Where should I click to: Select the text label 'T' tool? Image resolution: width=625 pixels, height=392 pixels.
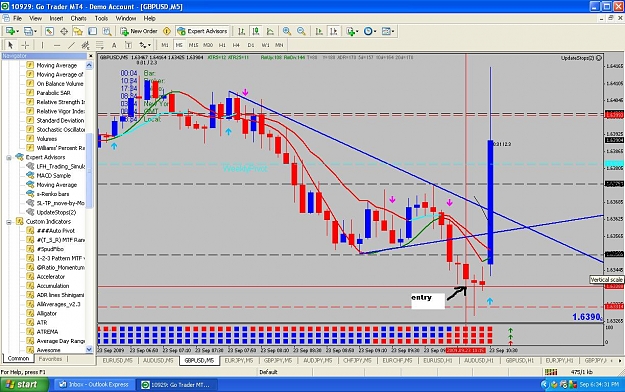click(128, 45)
